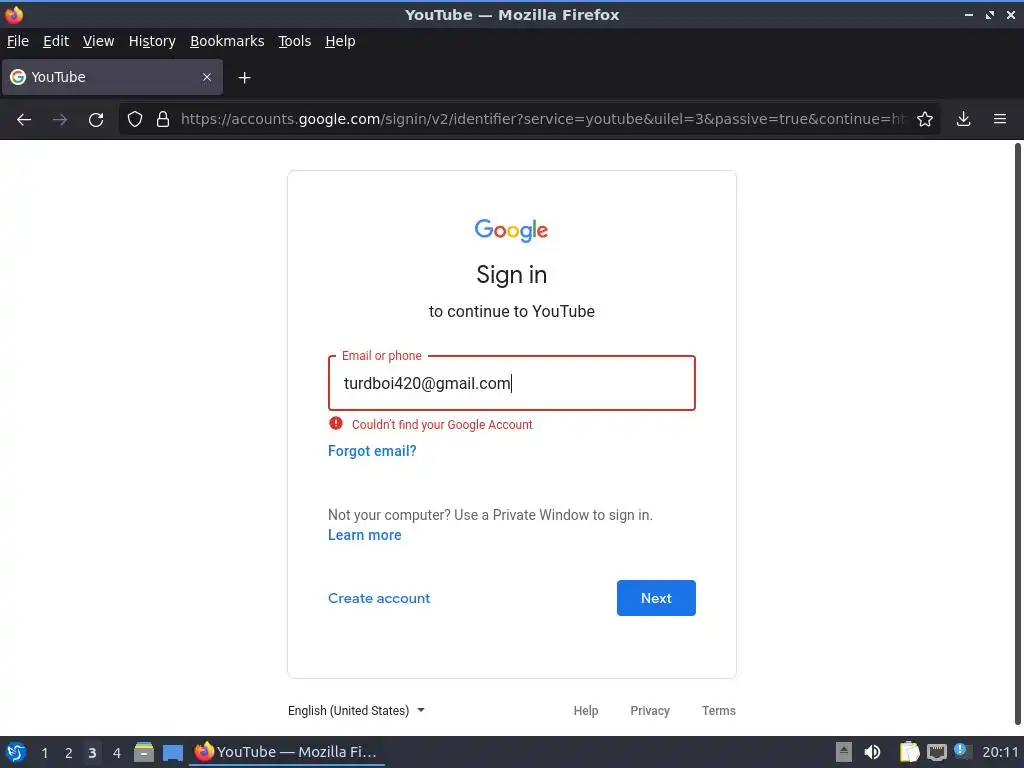Click the Create account link
This screenshot has height=768, width=1024.
click(379, 598)
